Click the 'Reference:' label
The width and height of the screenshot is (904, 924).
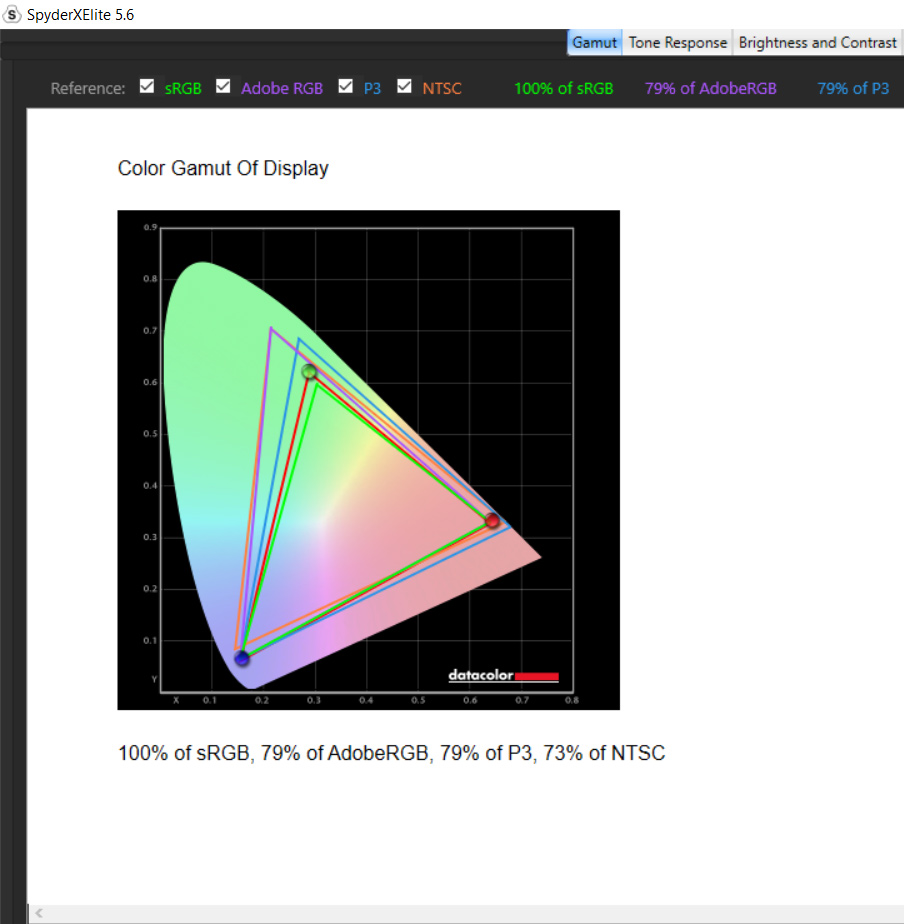click(88, 88)
